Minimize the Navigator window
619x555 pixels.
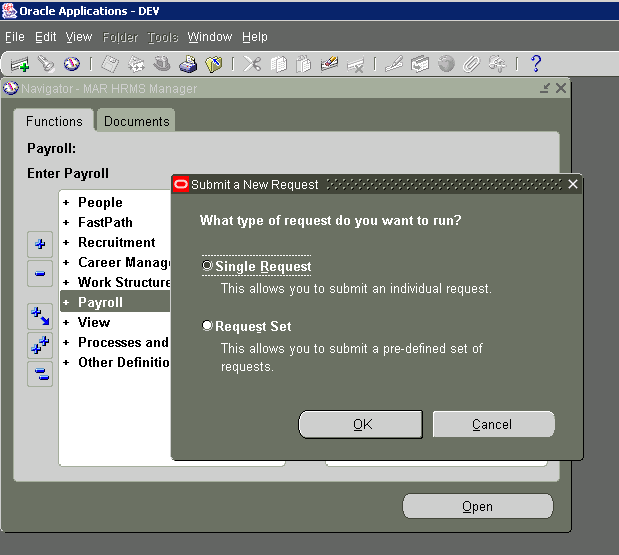[x=545, y=88]
